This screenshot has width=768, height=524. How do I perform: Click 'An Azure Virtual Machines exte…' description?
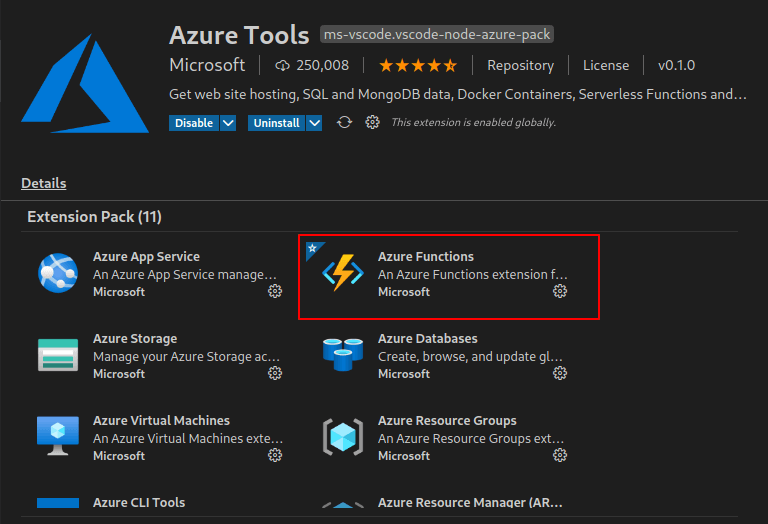[x=188, y=438]
